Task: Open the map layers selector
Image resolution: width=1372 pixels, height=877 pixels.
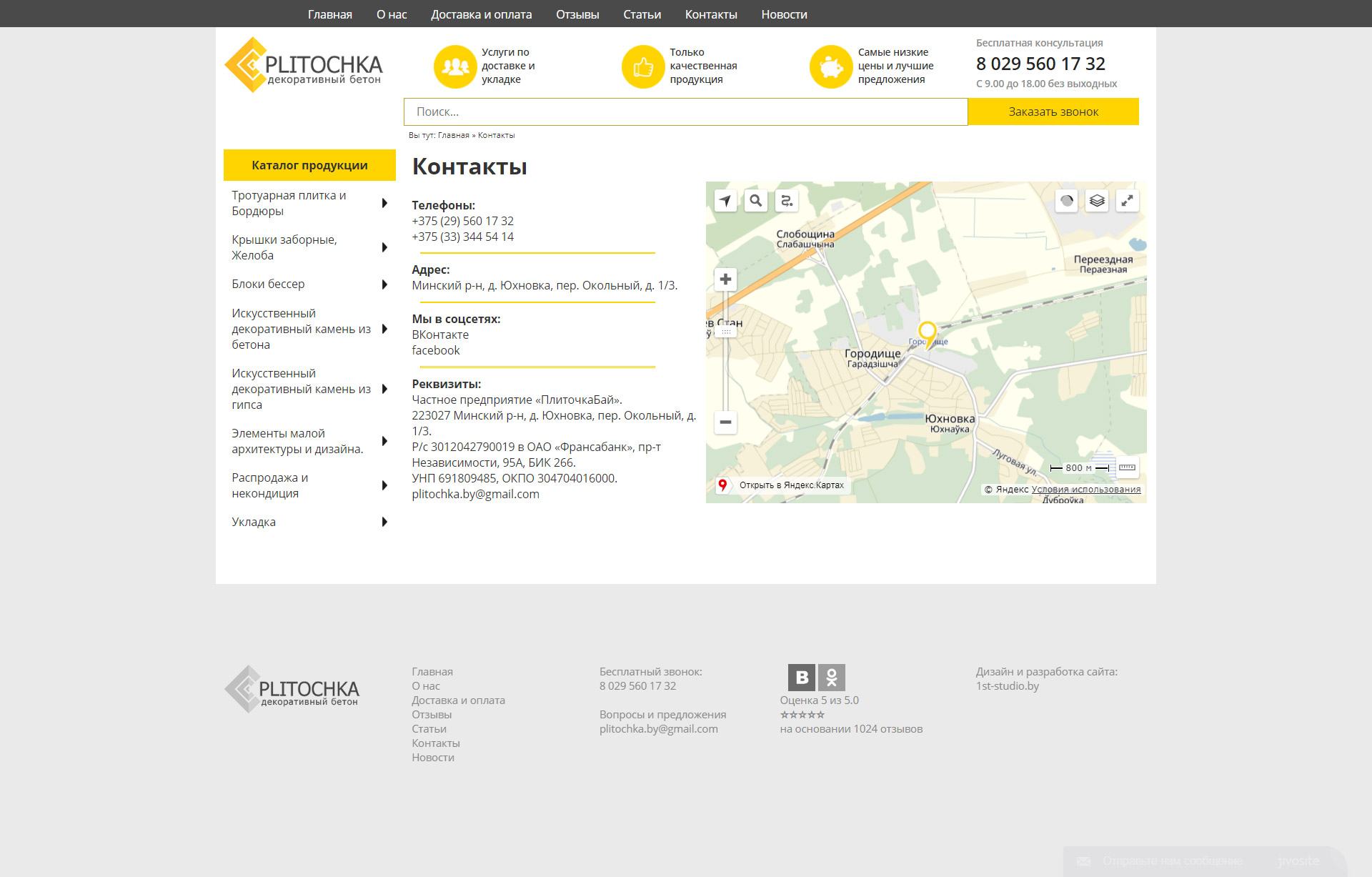Action: (1097, 201)
